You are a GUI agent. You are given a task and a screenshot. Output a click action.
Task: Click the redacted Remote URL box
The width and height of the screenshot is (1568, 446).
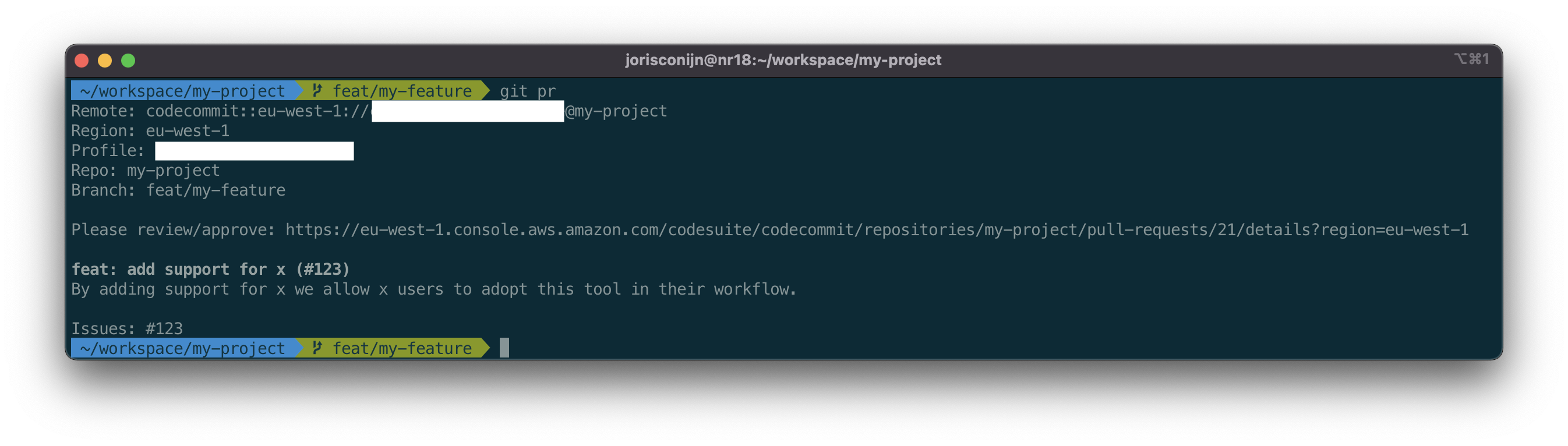click(468, 111)
